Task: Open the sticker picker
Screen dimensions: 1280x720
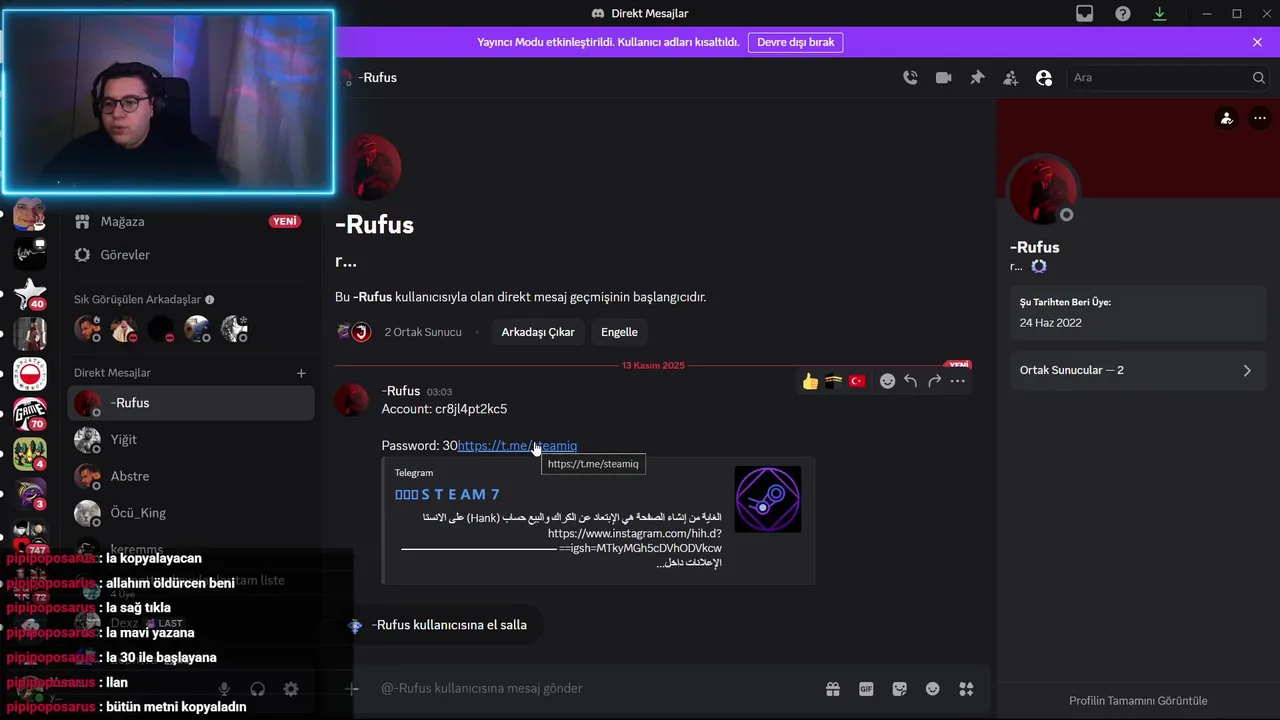Action: coord(899,688)
